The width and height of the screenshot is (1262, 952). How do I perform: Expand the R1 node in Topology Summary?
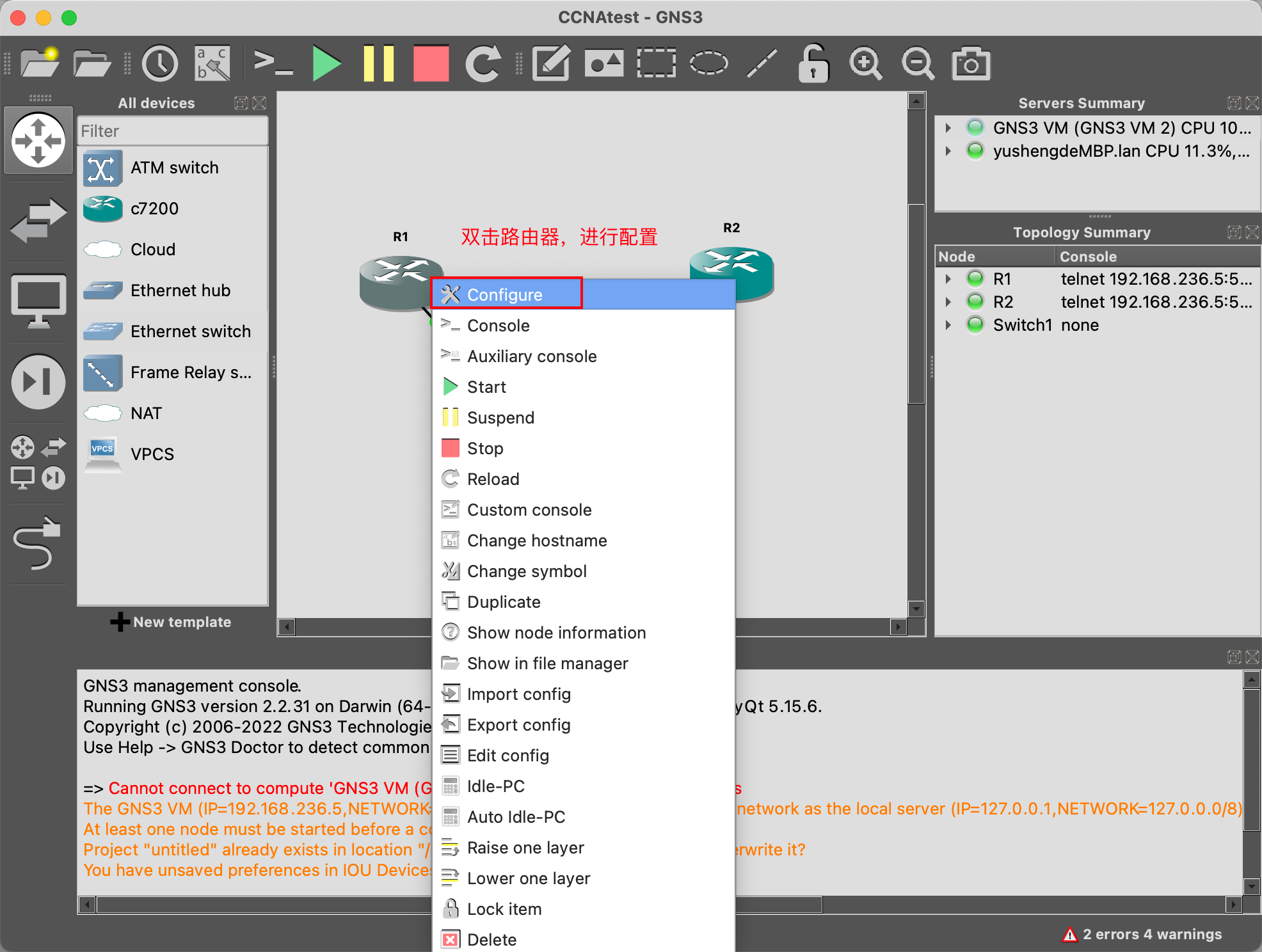(948, 278)
